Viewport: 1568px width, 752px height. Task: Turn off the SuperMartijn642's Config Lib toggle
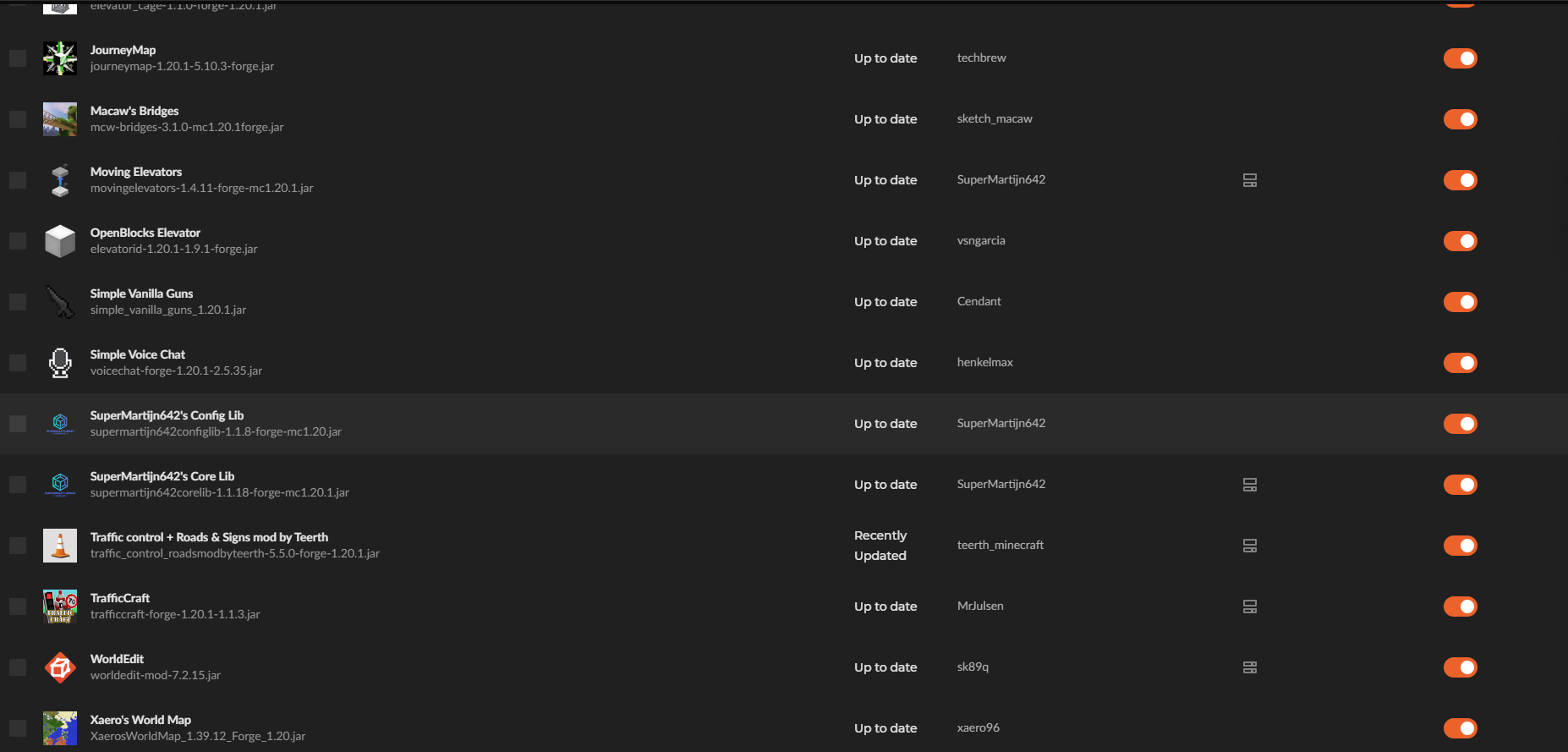point(1461,424)
